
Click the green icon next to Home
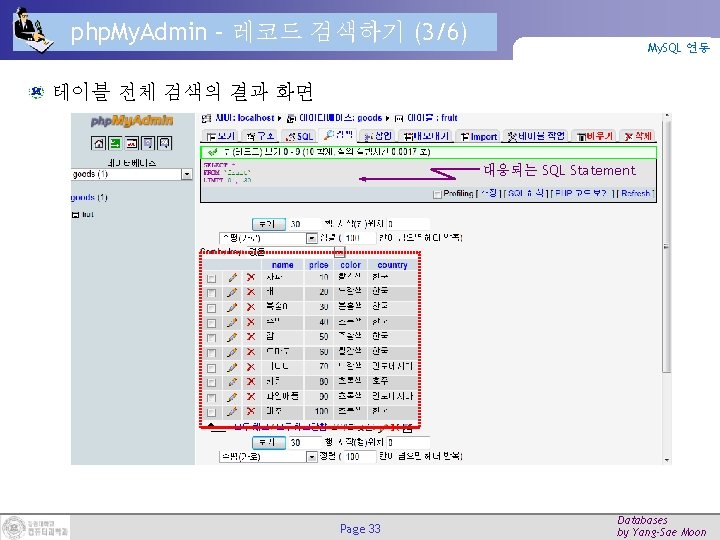(115, 143)
